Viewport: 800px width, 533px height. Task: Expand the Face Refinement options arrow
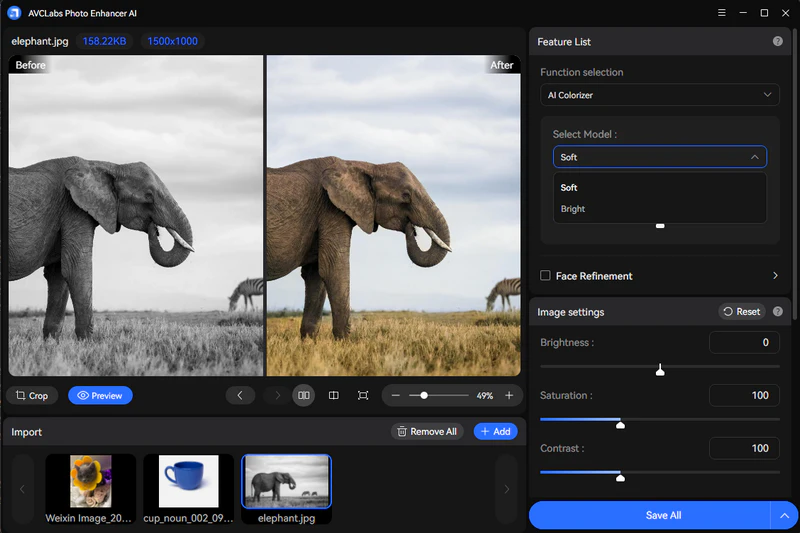pos(775,276)
